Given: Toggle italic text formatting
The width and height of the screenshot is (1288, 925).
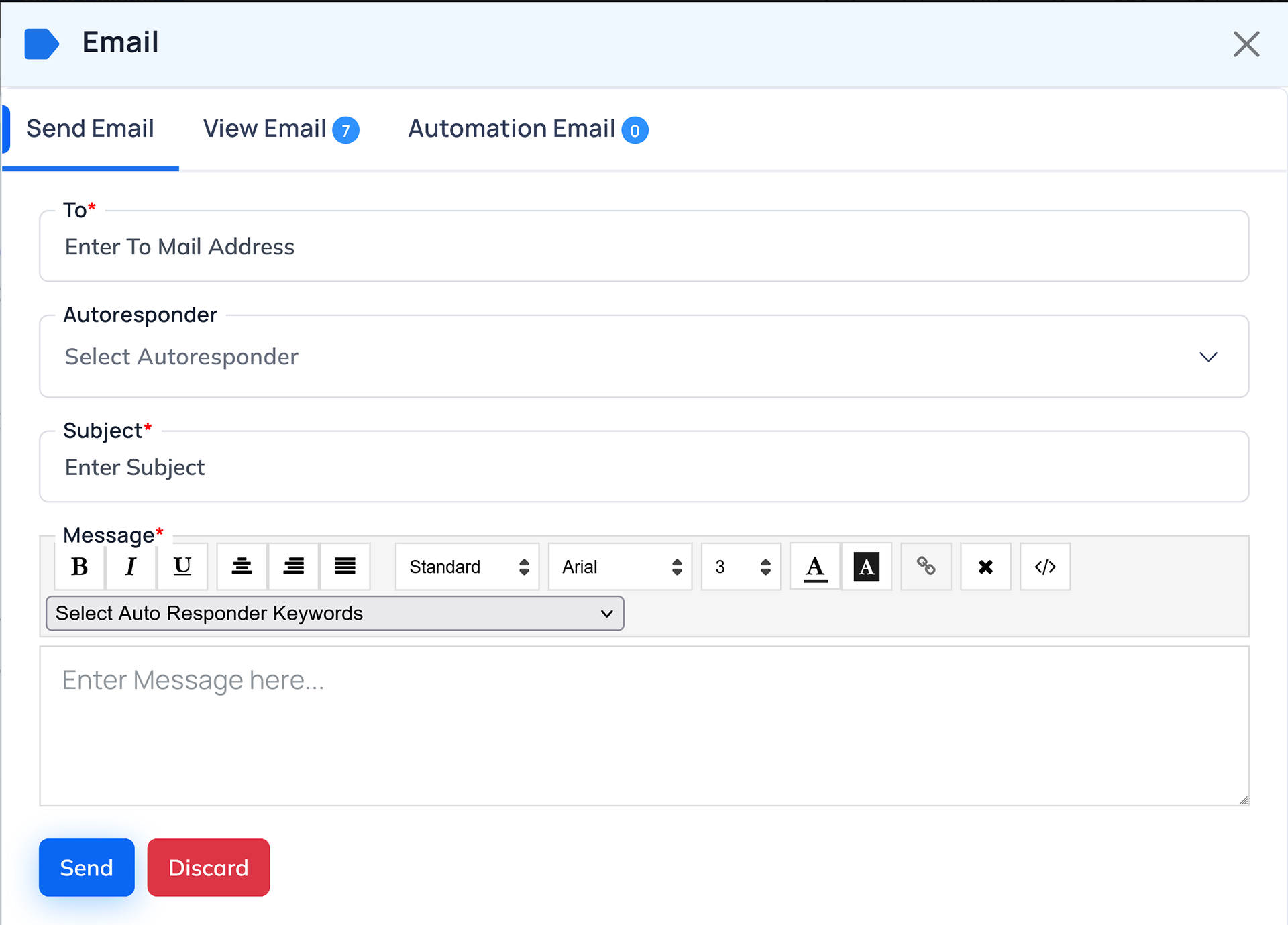Looking at the screenshot, I should coord(131,567).
